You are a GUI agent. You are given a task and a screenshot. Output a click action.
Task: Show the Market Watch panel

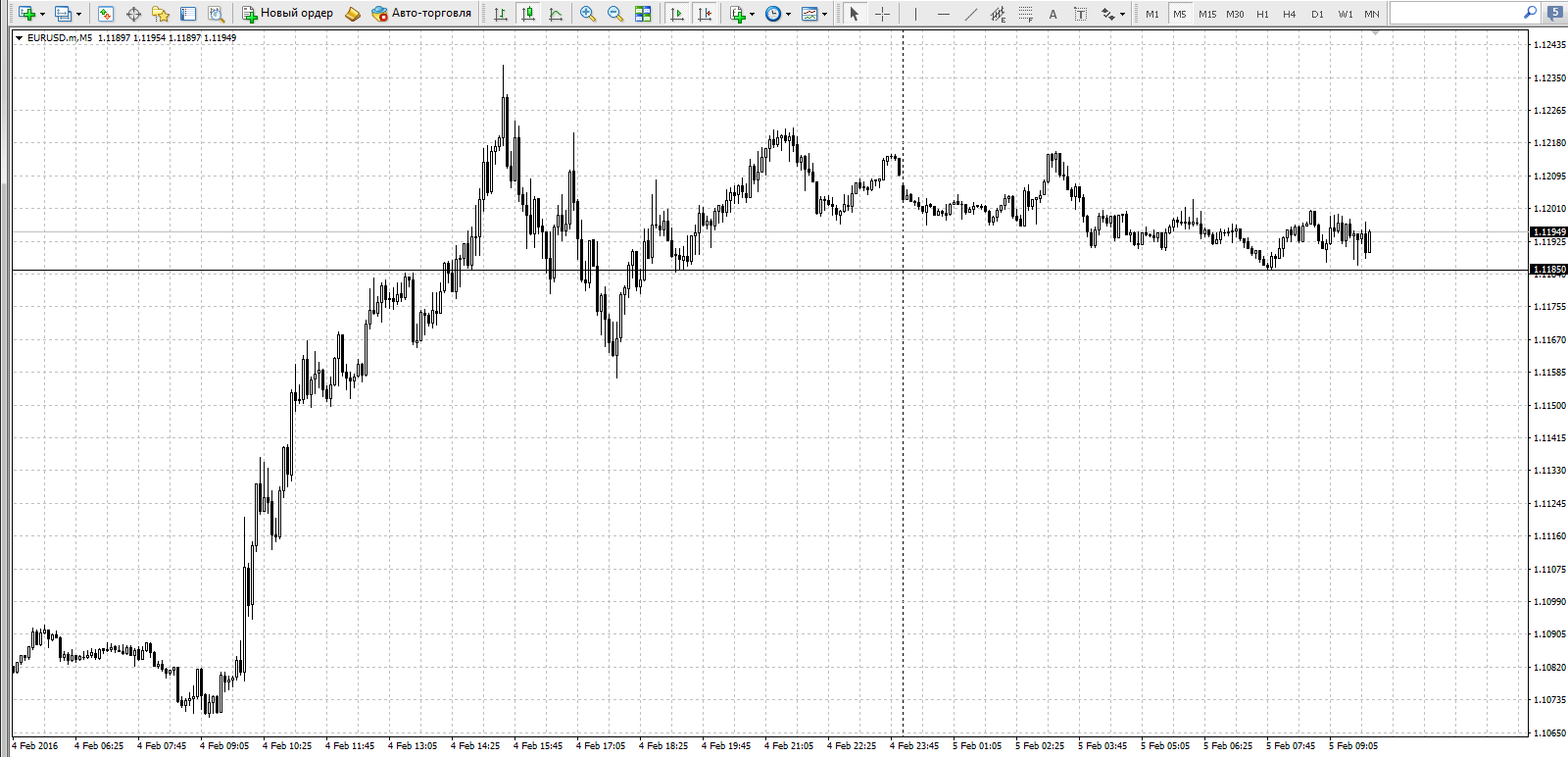point(106,14)
